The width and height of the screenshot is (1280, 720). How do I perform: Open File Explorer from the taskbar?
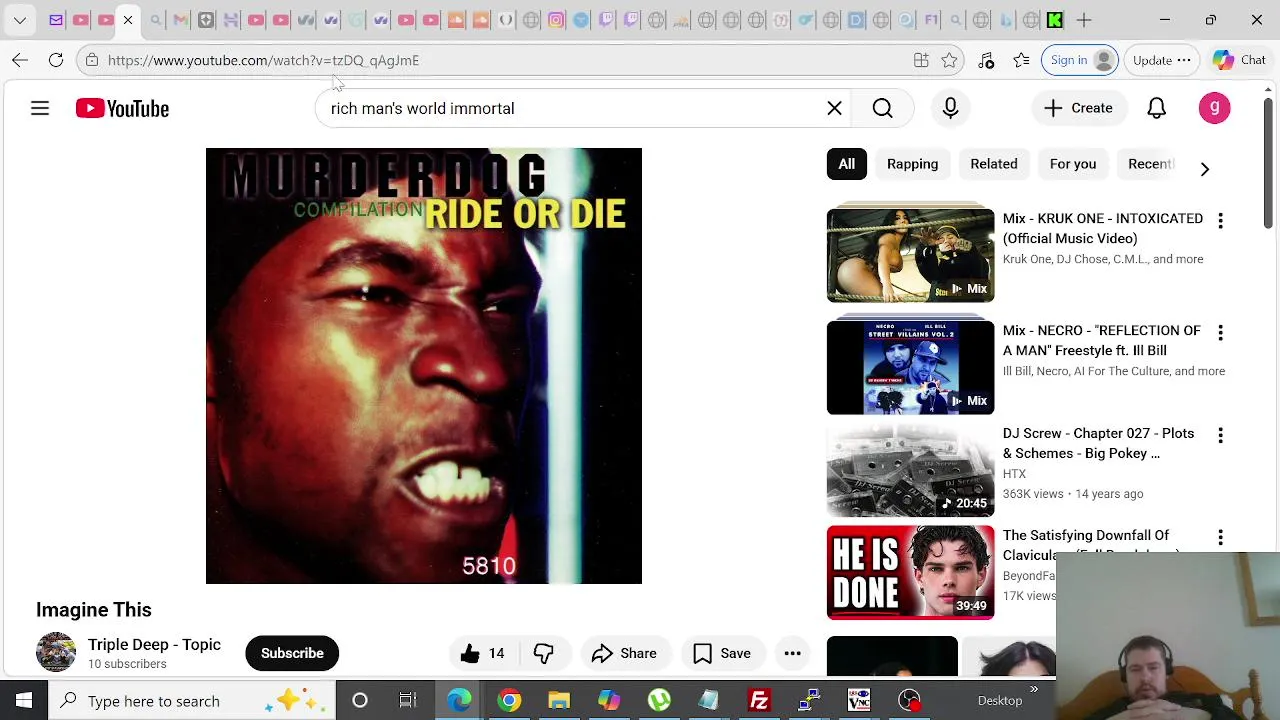click(559, 701)
